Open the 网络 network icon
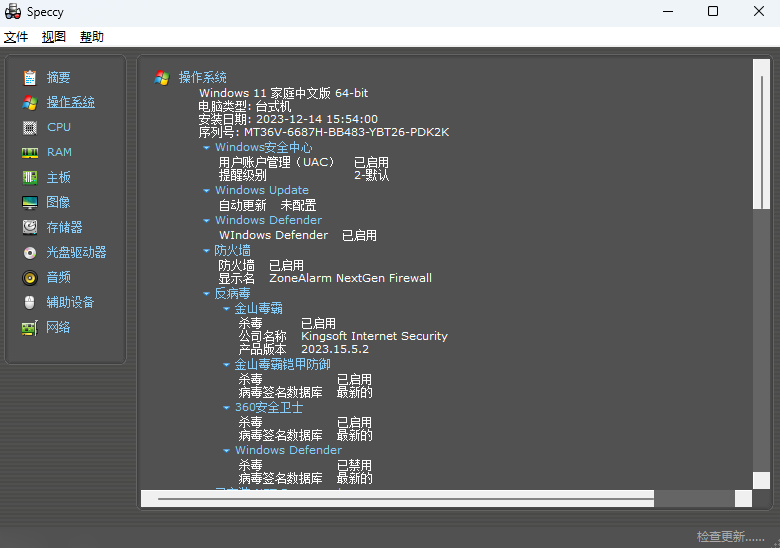 [x=30, y=327]
